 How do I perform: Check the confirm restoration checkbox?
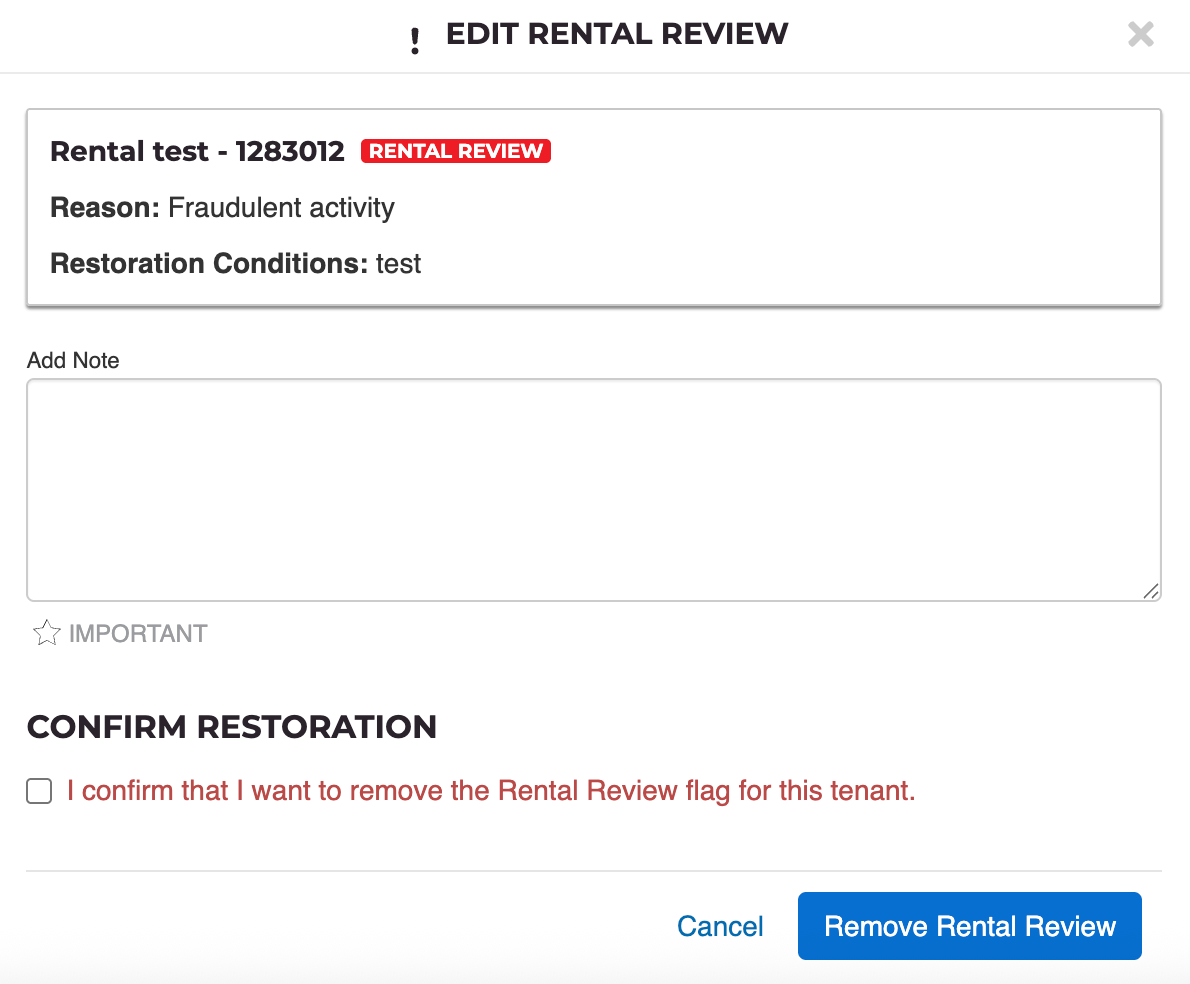click(39, 792)
